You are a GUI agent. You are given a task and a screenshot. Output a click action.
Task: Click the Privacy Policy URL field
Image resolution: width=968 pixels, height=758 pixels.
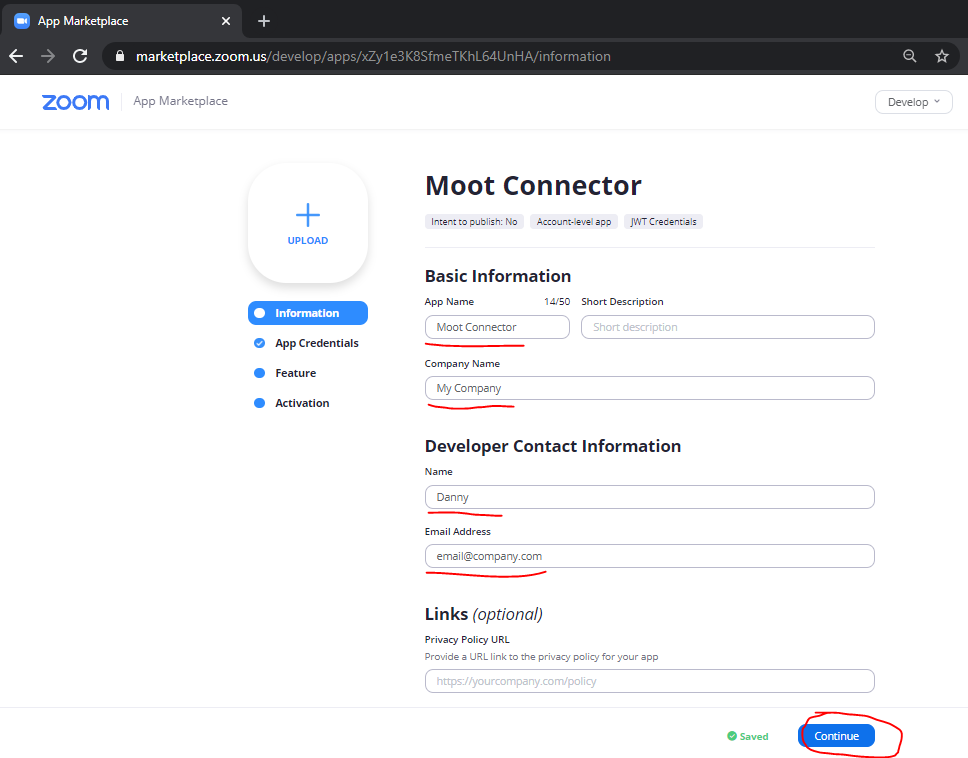point(649,681)
